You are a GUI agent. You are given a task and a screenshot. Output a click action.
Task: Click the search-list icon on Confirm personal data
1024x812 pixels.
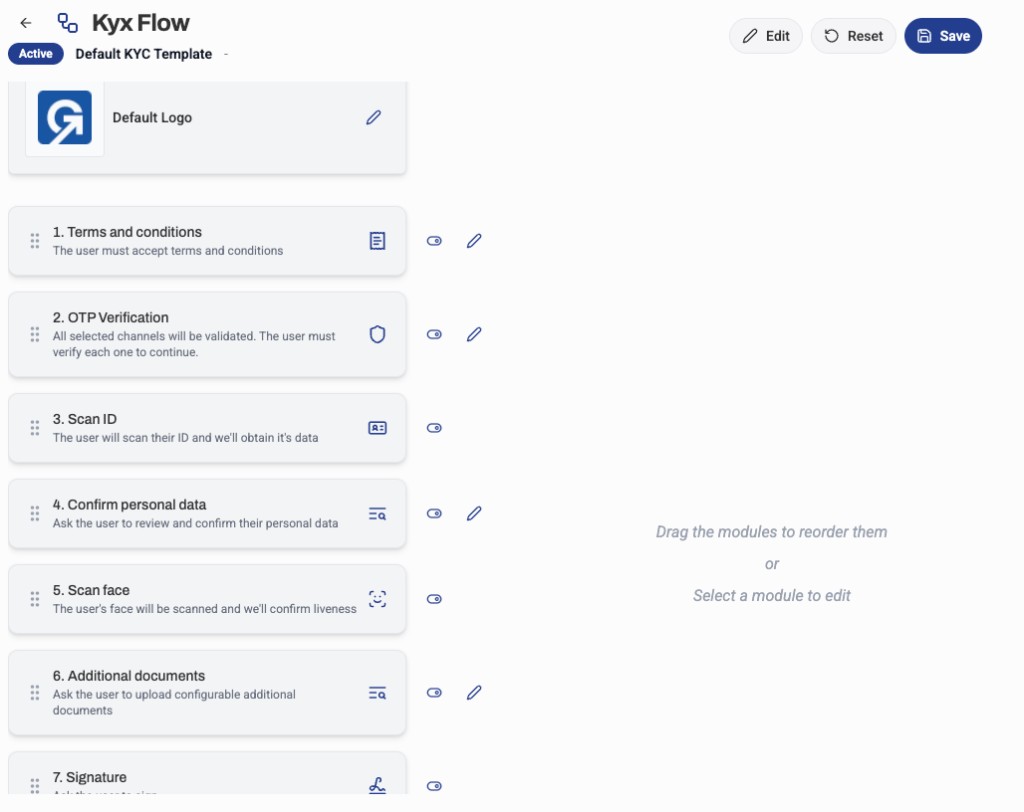pos(377,513)
